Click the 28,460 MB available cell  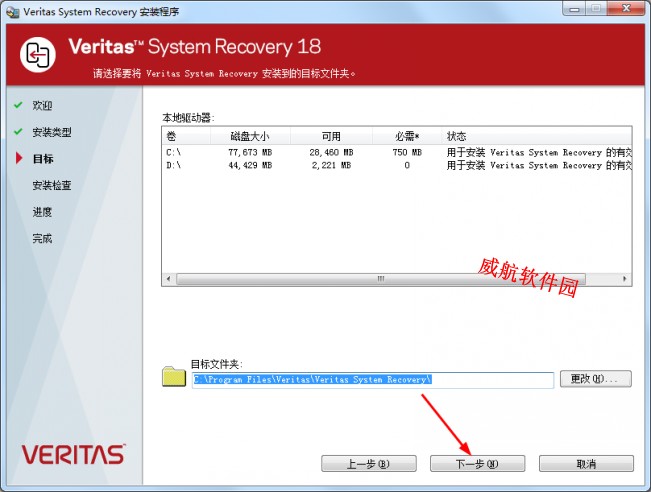click(331, 152)
